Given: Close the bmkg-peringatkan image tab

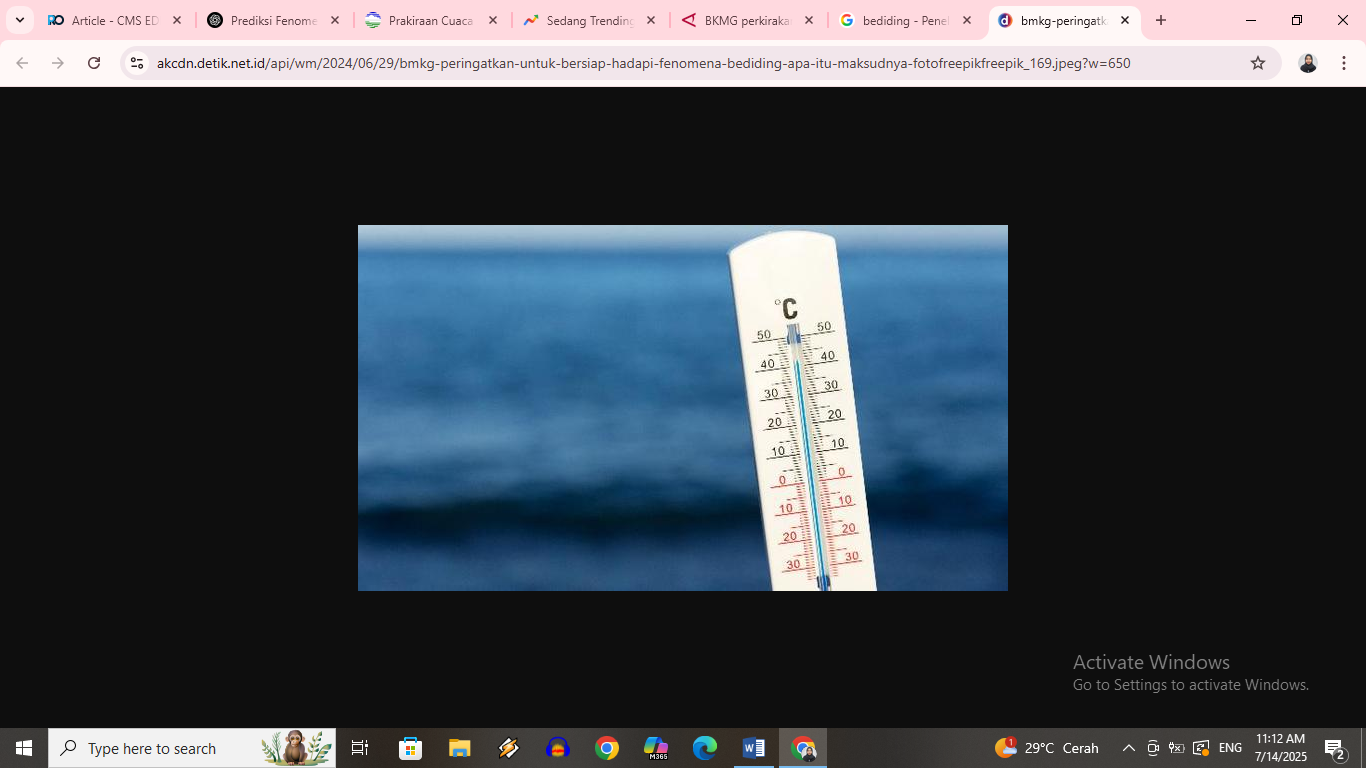Looking at the screenshot, I should tap(1125, 20).
